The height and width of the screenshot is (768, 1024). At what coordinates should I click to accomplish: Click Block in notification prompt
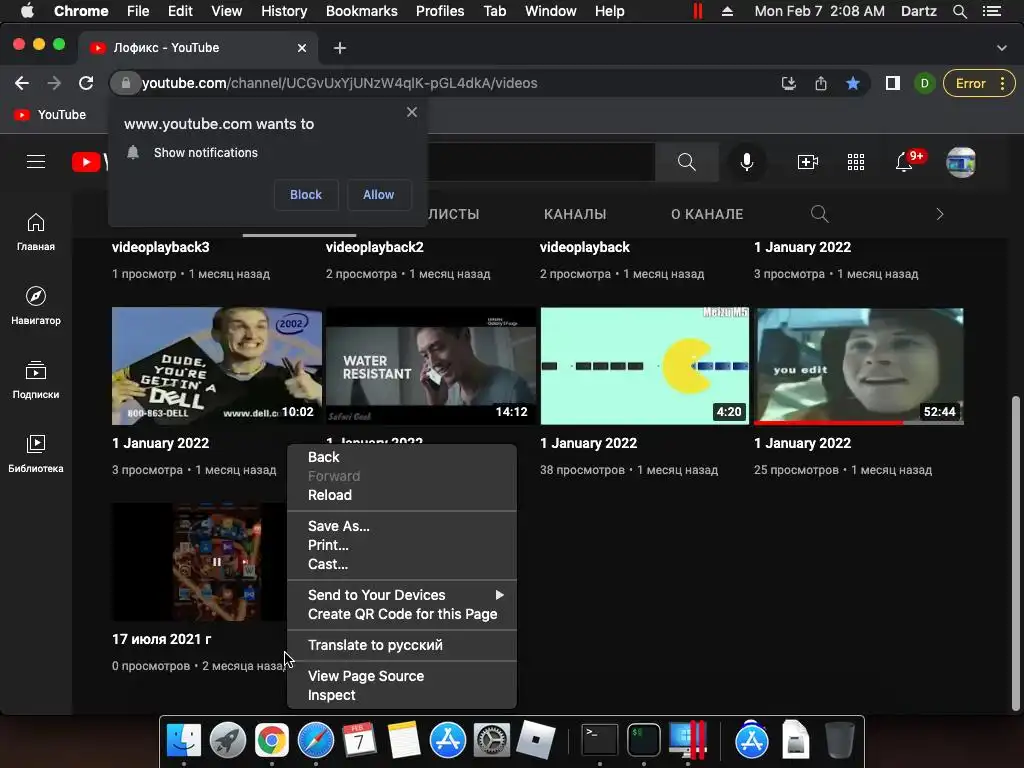[306, 195]
